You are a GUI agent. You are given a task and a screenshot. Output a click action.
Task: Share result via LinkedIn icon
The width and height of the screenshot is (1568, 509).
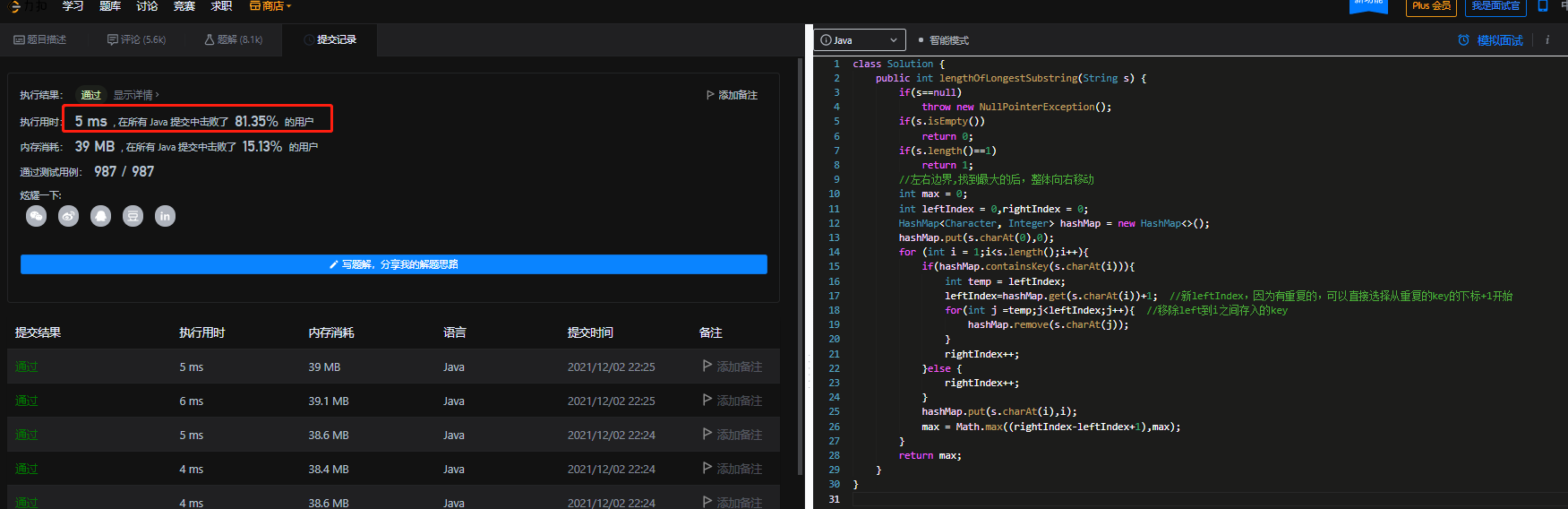(x=165, y=216)
